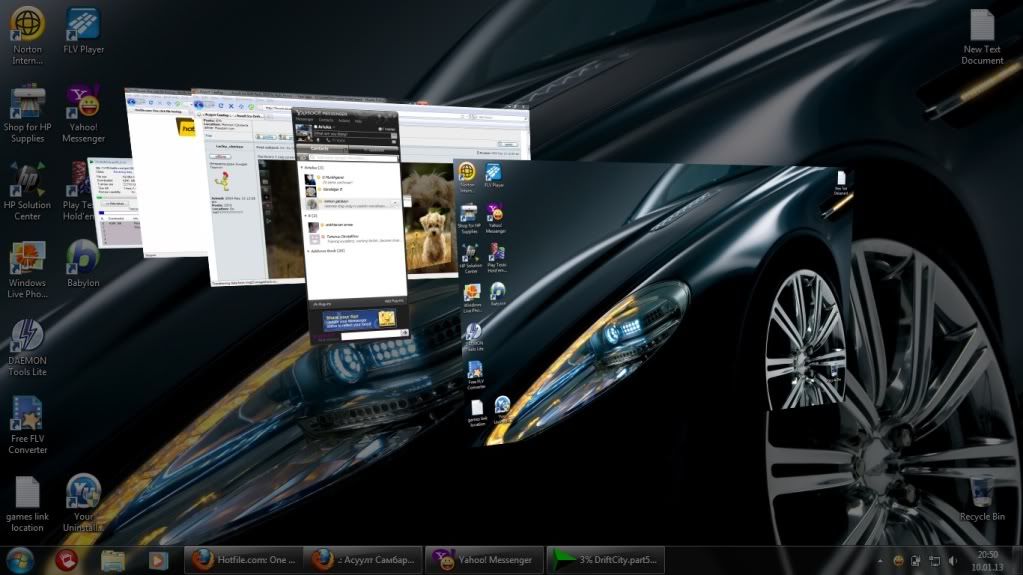Open Norton Internet Security desktop shortcut
The width and height of the screenshot is (1023, 575).
pyautogui.click(x=27, y=24)
